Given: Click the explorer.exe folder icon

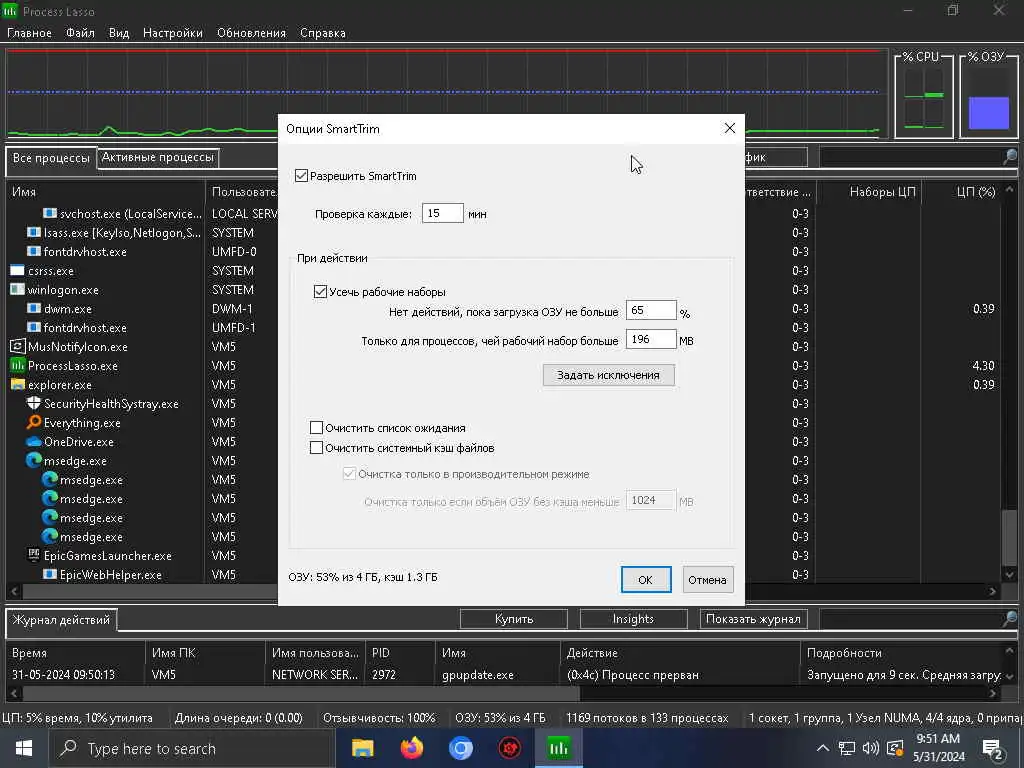Looking at the screenshot, I should [18, 384].
